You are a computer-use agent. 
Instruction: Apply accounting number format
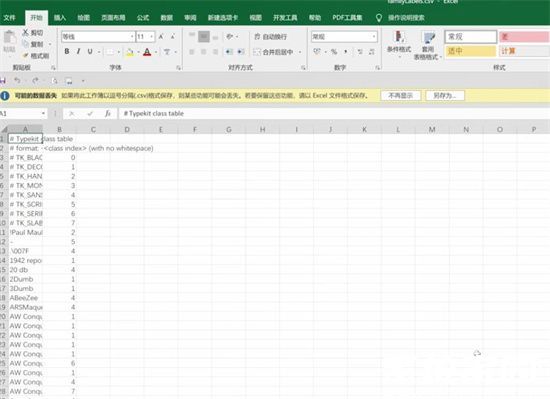coord(317,52)
